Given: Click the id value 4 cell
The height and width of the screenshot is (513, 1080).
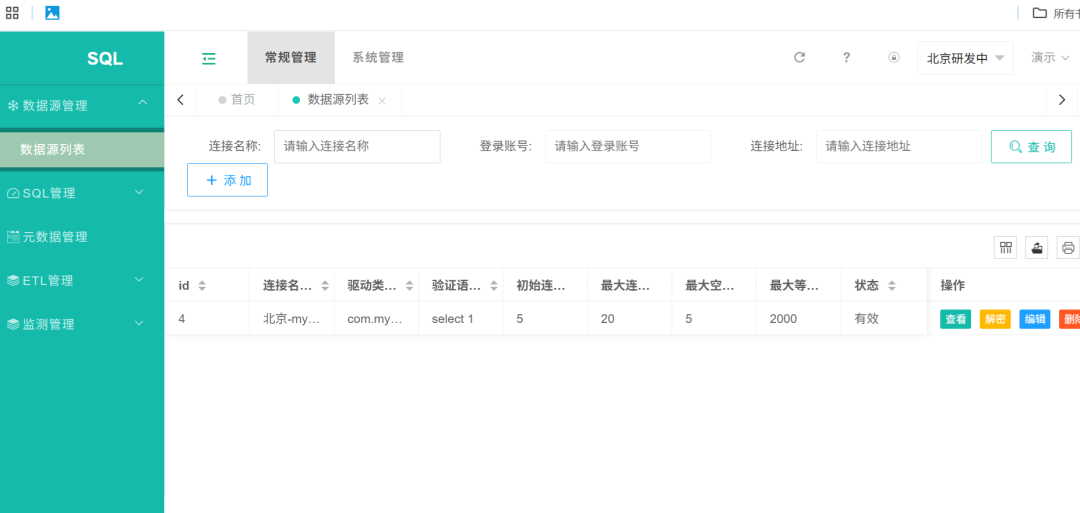Looking at the screenshot, I should tap(207, 319).
